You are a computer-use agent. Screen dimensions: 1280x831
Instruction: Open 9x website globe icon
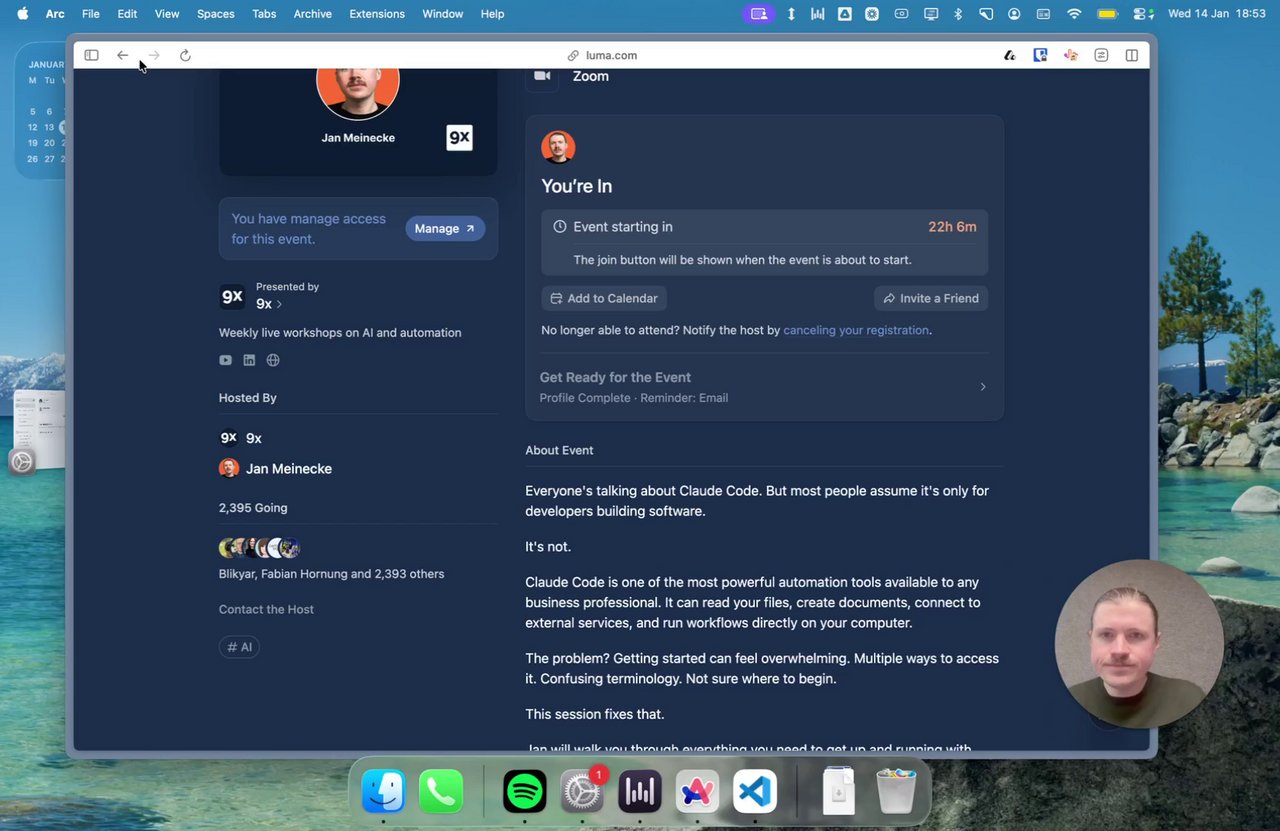tap(273, 360)
